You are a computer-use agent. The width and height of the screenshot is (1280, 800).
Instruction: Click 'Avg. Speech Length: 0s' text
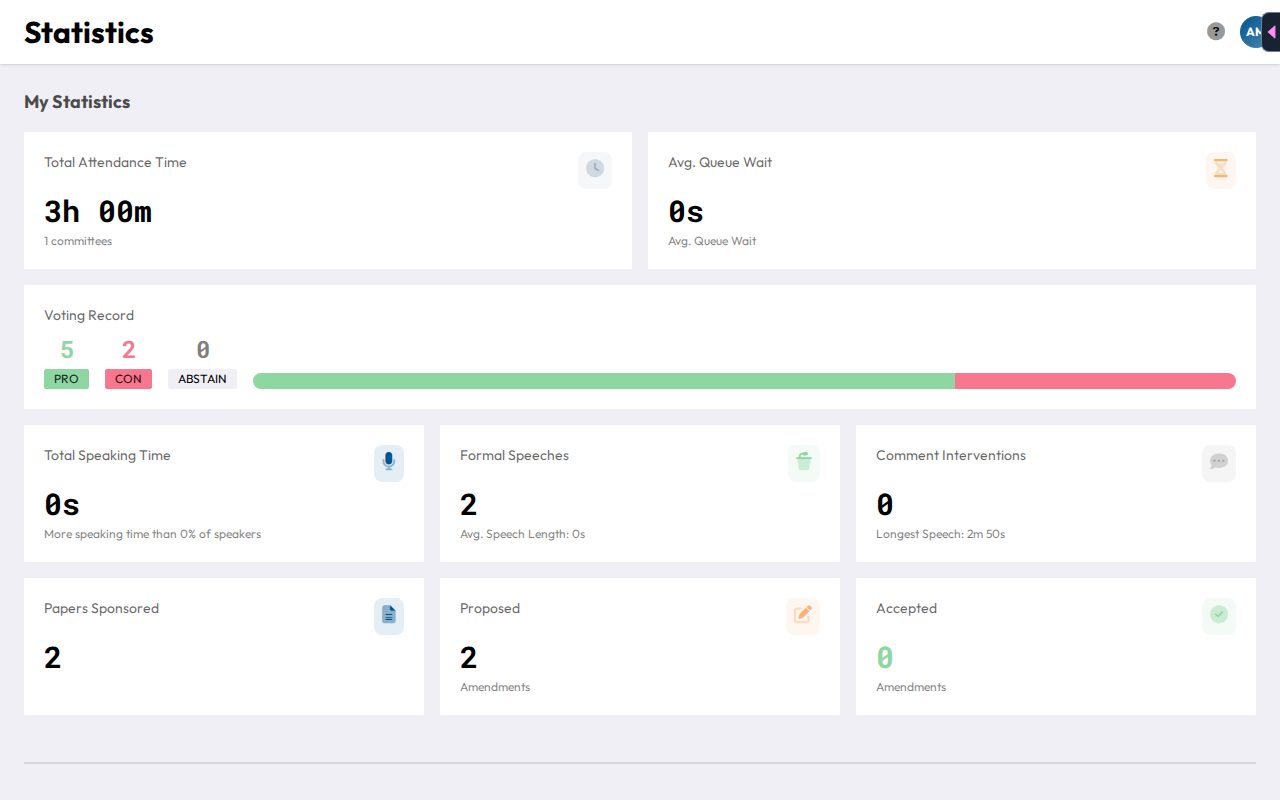tap(522, 534)
